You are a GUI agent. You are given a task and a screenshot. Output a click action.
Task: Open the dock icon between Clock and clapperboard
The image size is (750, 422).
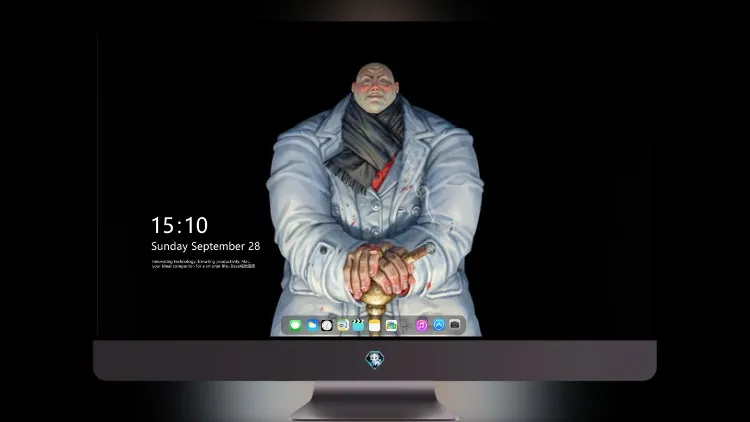click(x=342, y=325)
